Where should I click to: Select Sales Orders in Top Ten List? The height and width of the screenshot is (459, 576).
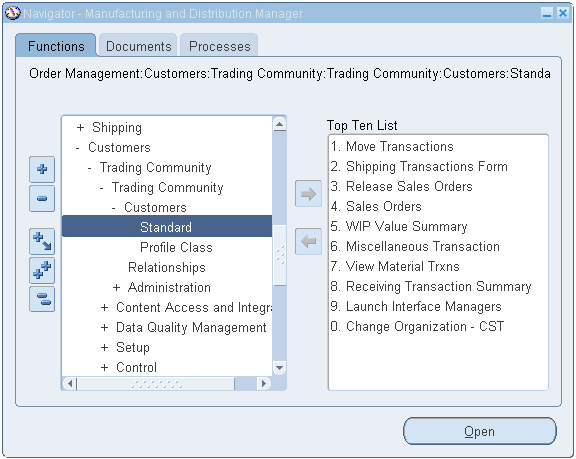pyautogui.click(x=376, y=206)
